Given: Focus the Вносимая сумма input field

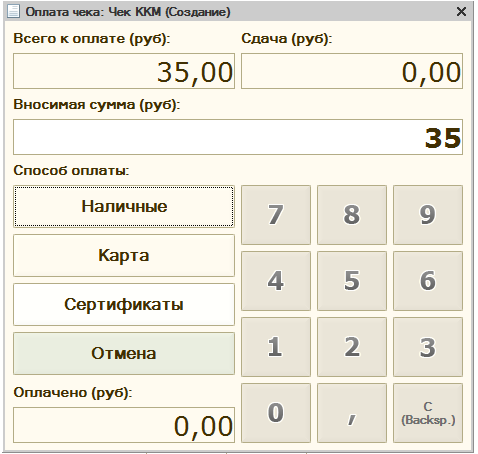Looking at the screenshot, I should [x=238, y=137].
